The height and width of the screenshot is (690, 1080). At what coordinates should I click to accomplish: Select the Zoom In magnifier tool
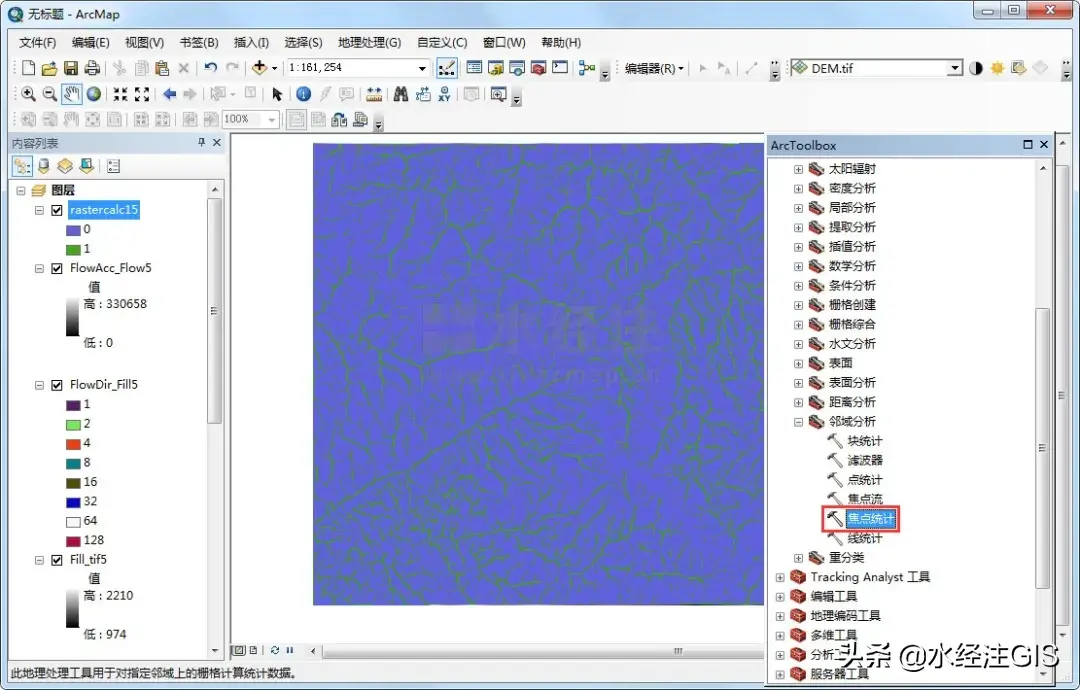point(28,94)
